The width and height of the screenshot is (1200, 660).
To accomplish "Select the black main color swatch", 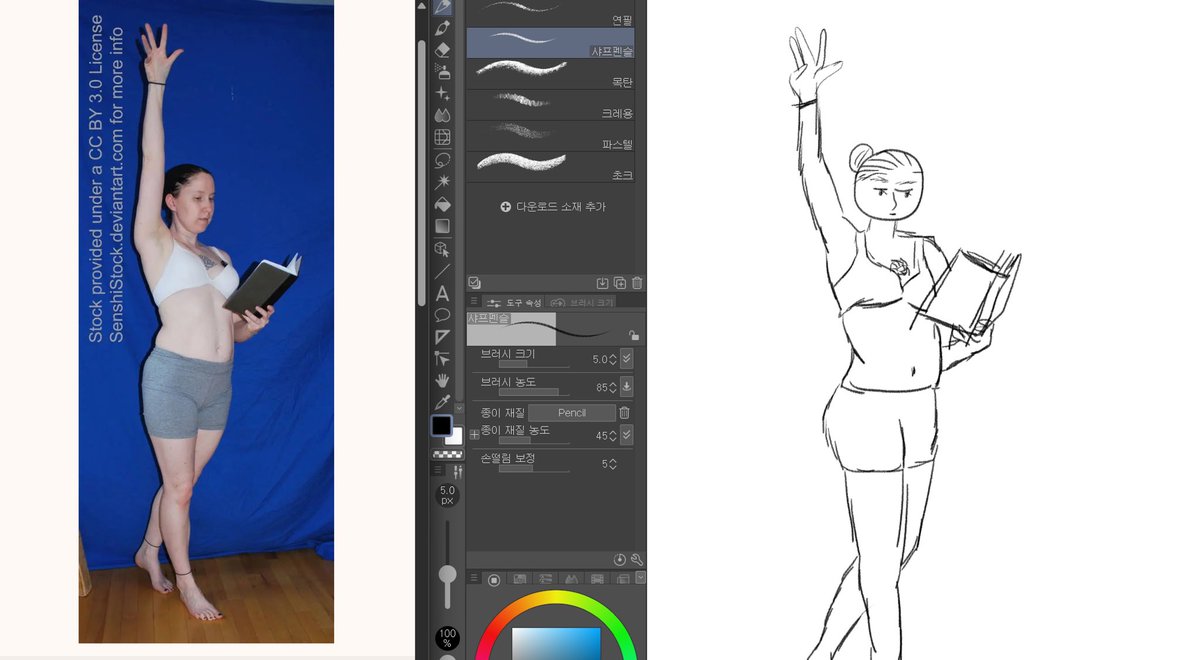I will click(442, 425).
